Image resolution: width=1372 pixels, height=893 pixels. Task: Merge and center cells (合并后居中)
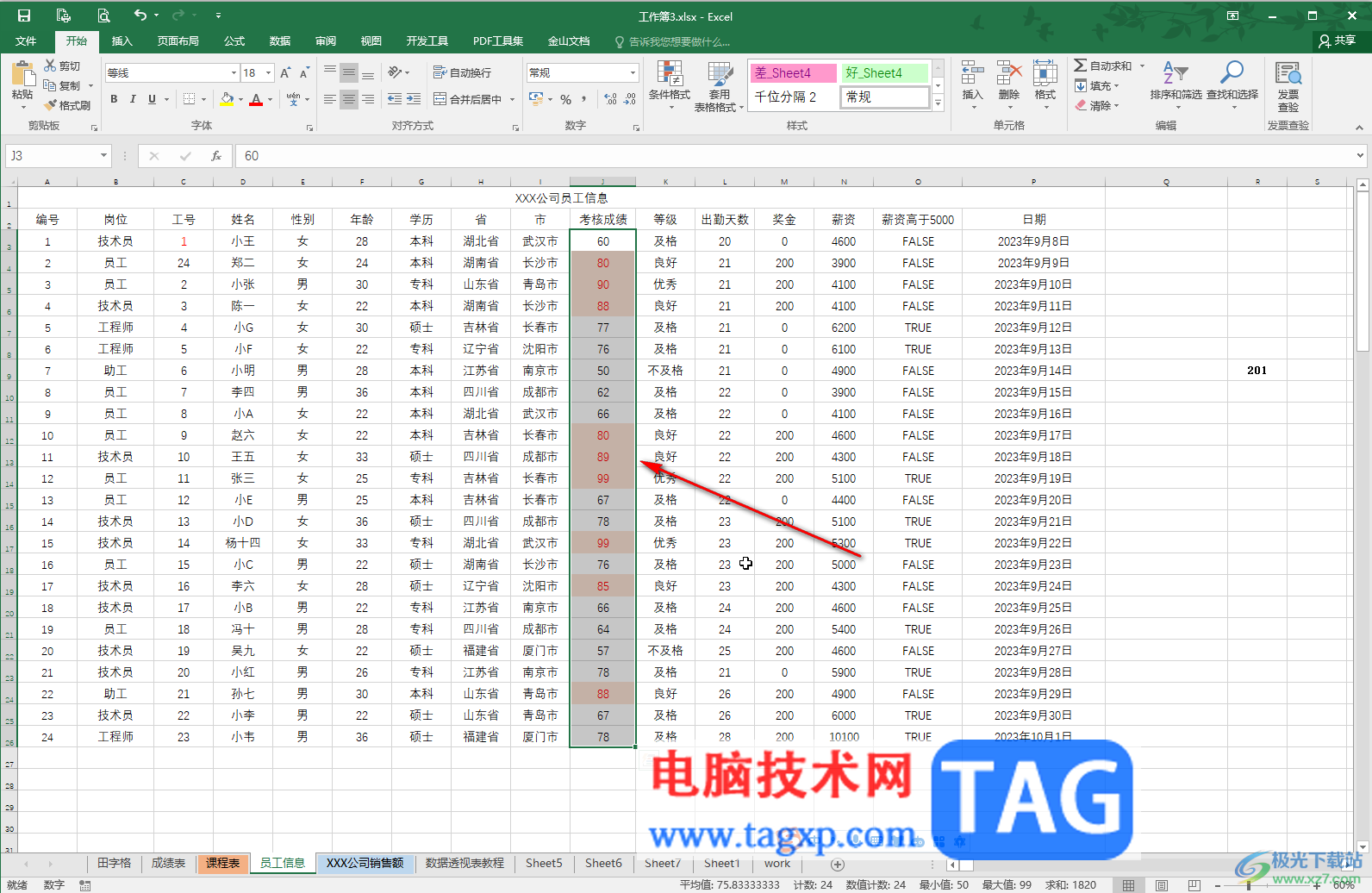click(467, 99)
